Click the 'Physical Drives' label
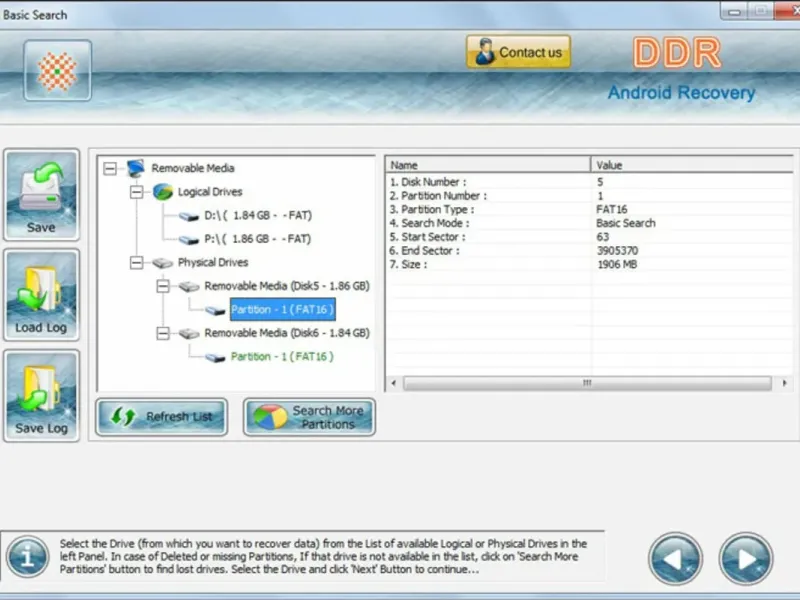800x600 pixels. coord(213,262)
